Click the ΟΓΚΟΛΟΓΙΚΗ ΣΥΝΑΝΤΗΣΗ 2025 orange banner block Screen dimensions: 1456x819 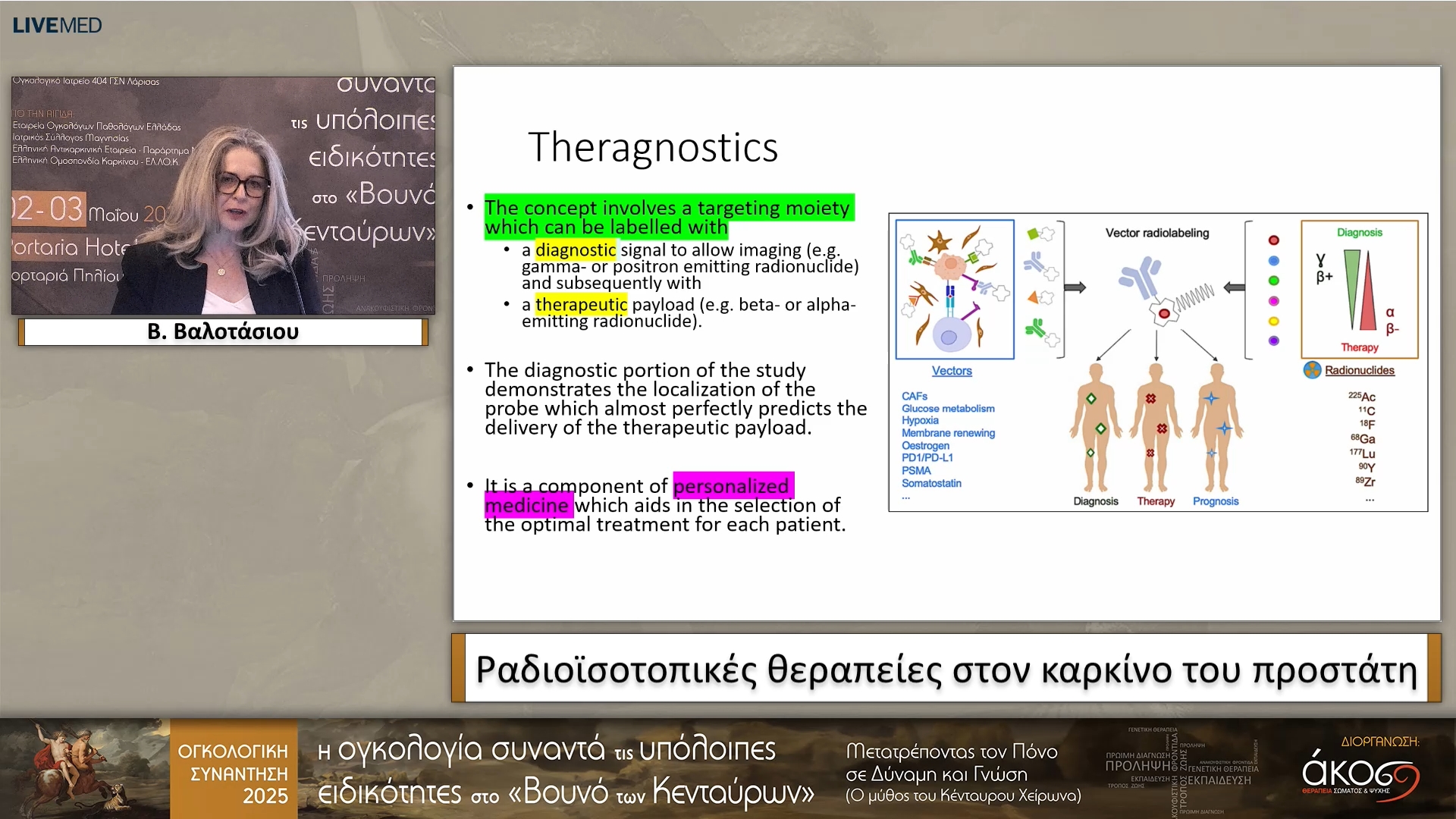tap(234, 769)
